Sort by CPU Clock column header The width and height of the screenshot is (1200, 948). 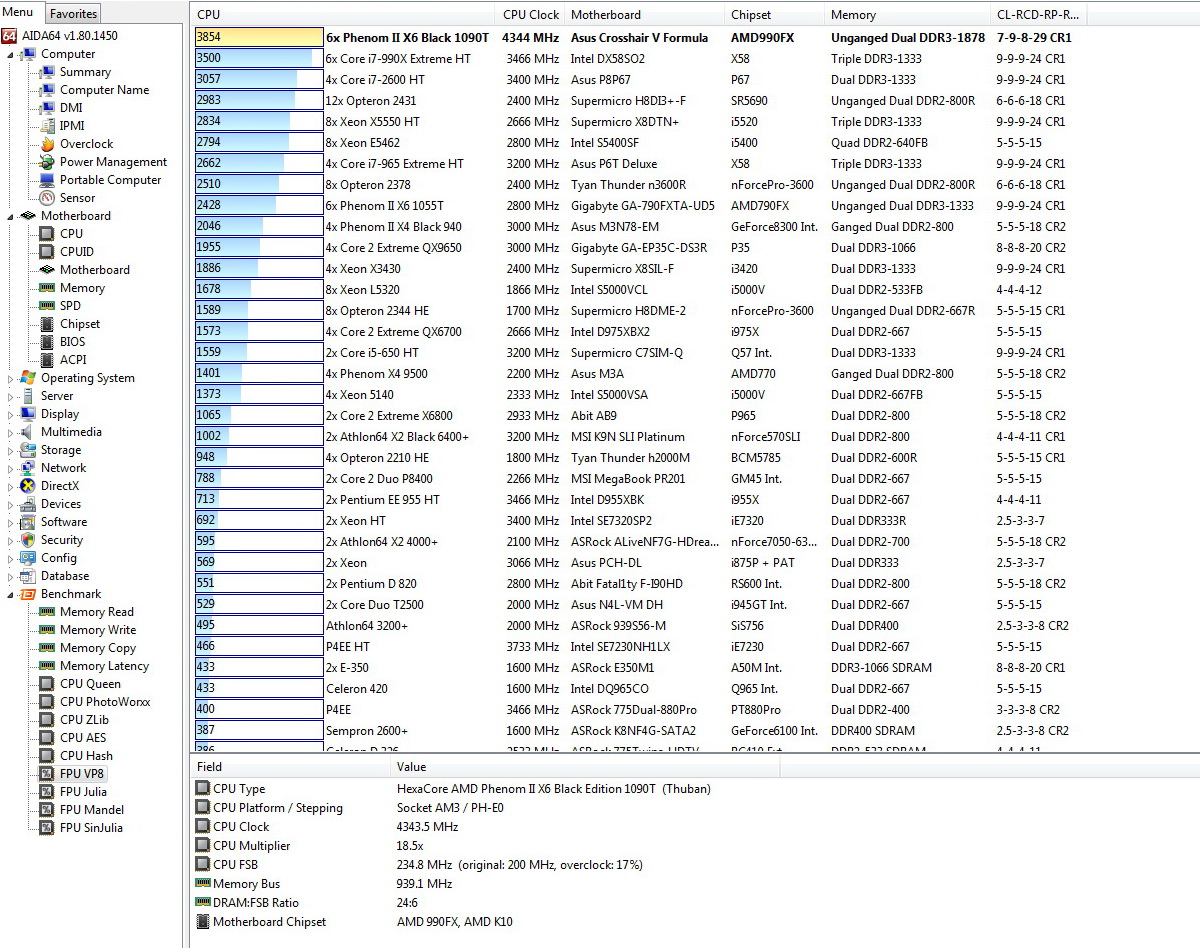coord(531,15)
